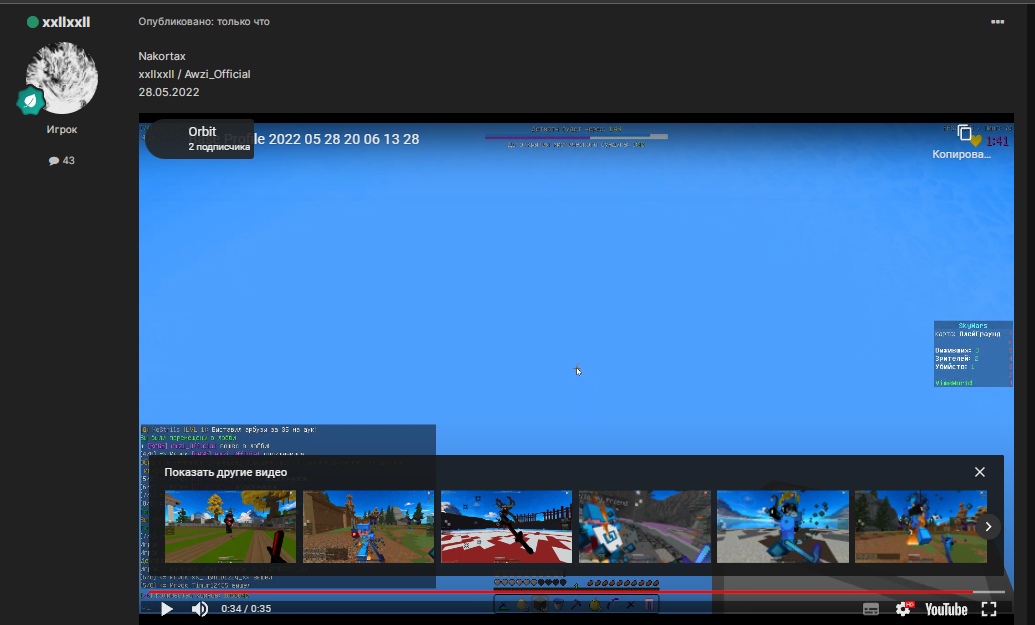Open third suggested video with red floor
This screenshot has width=1035, height=625.
(x=506, y=526)
